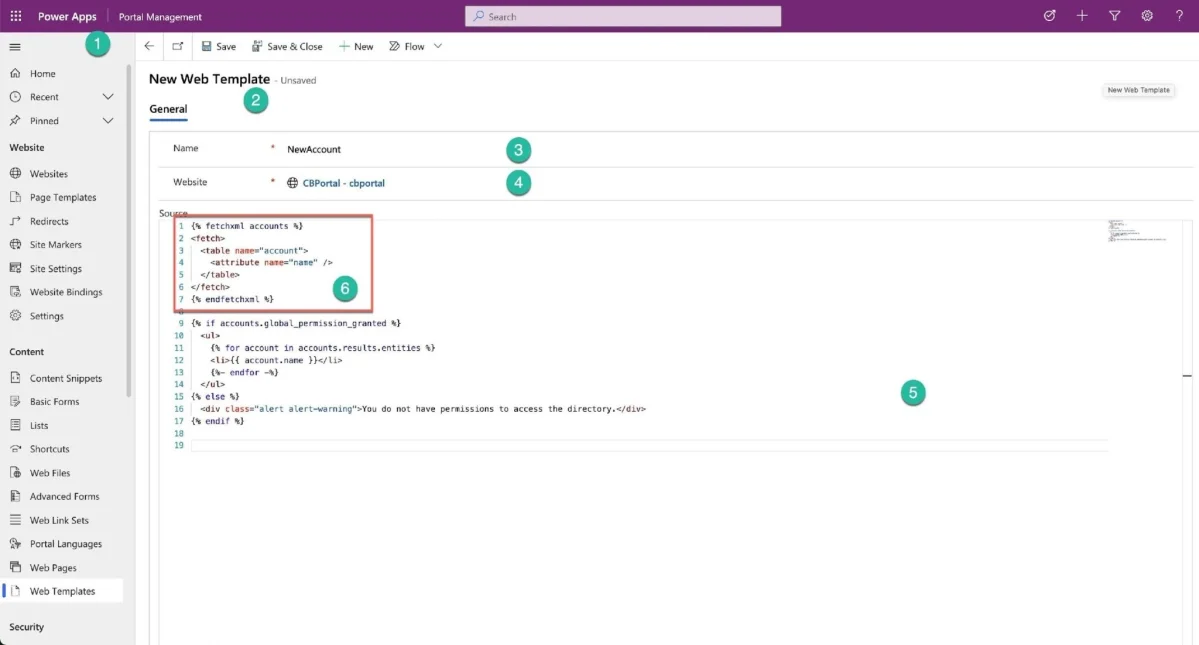Viewport: 1199px width, 645px height.
Task: Click the code editor minimap thumbnail
Action: 1138,231
